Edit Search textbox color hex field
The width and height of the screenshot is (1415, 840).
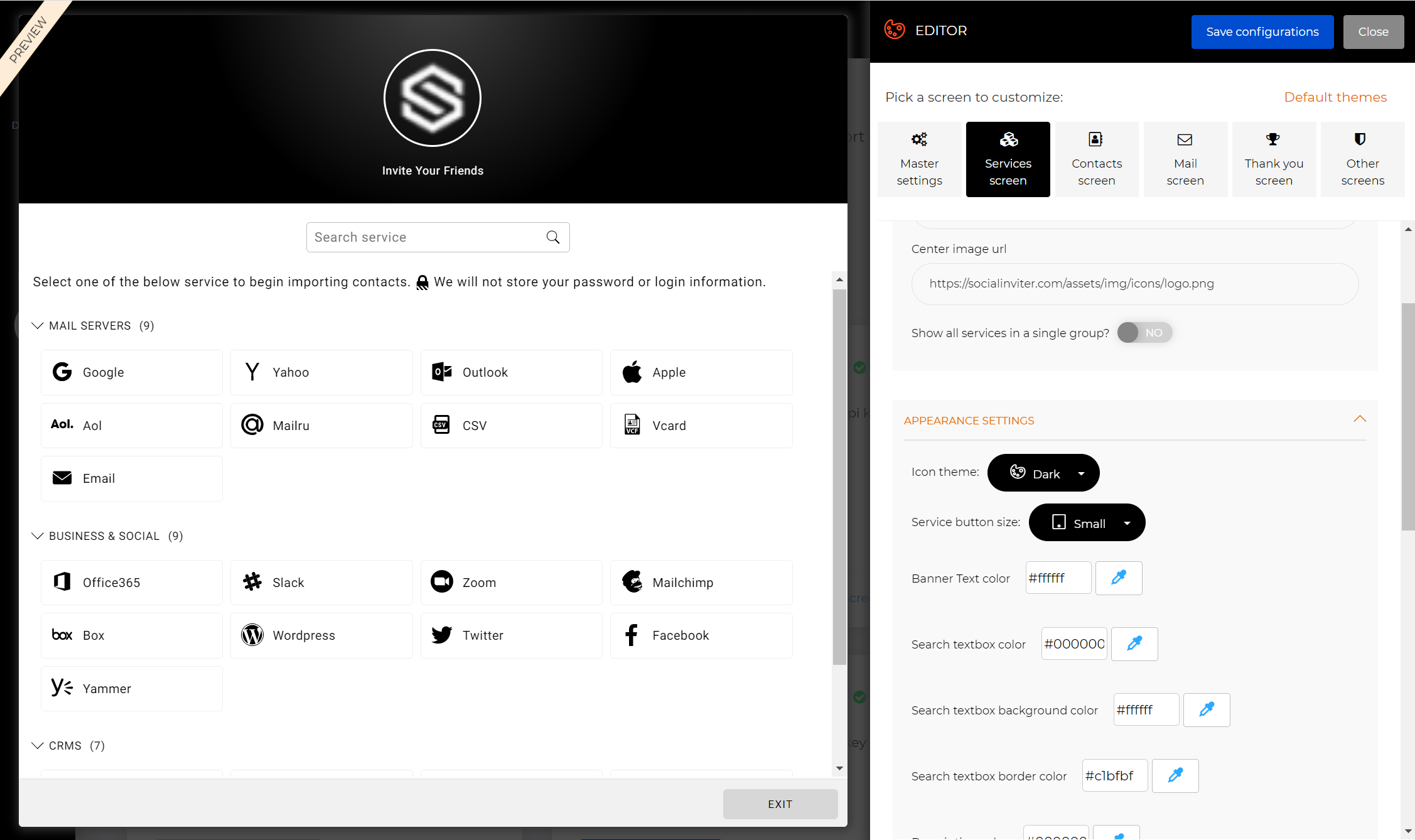tap(1074, 643)
